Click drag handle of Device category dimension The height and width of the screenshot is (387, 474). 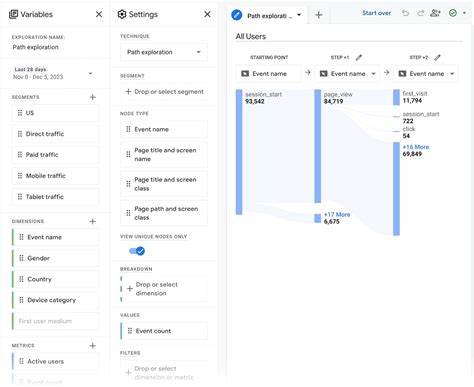tap(21, 300)
